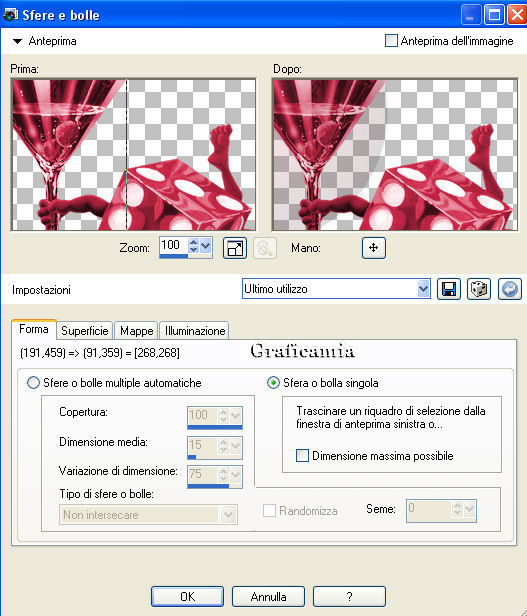Screen dimensions: 527x616
Task: Collapse the Anteprima section triangle
Action: coord(17,41)
